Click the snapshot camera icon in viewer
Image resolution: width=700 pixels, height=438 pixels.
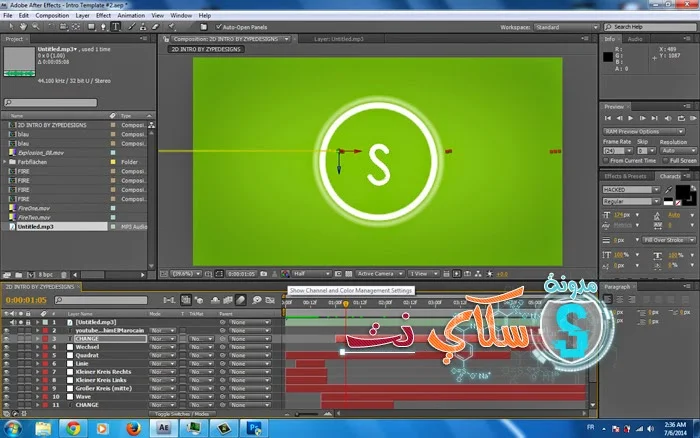264,274
